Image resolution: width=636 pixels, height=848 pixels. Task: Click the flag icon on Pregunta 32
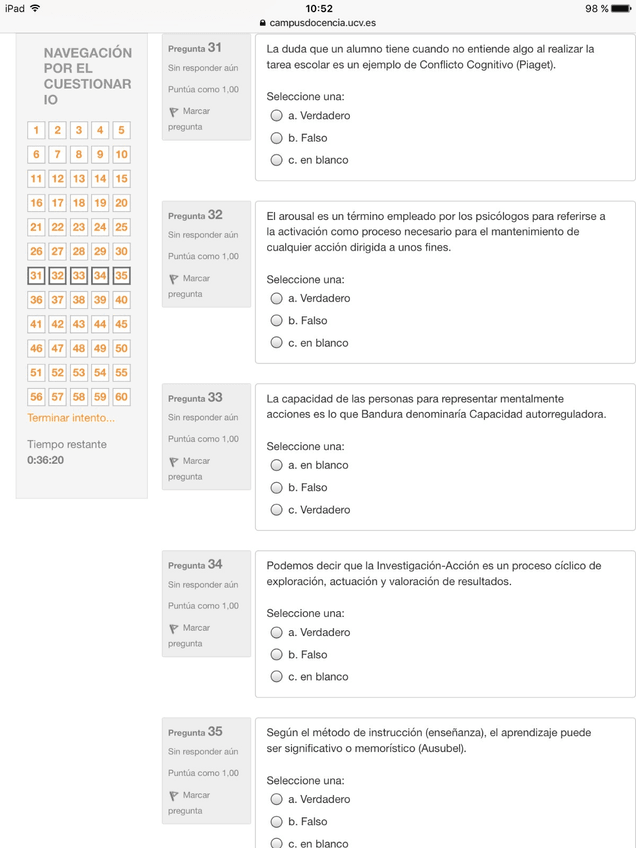tap(174, 279)
